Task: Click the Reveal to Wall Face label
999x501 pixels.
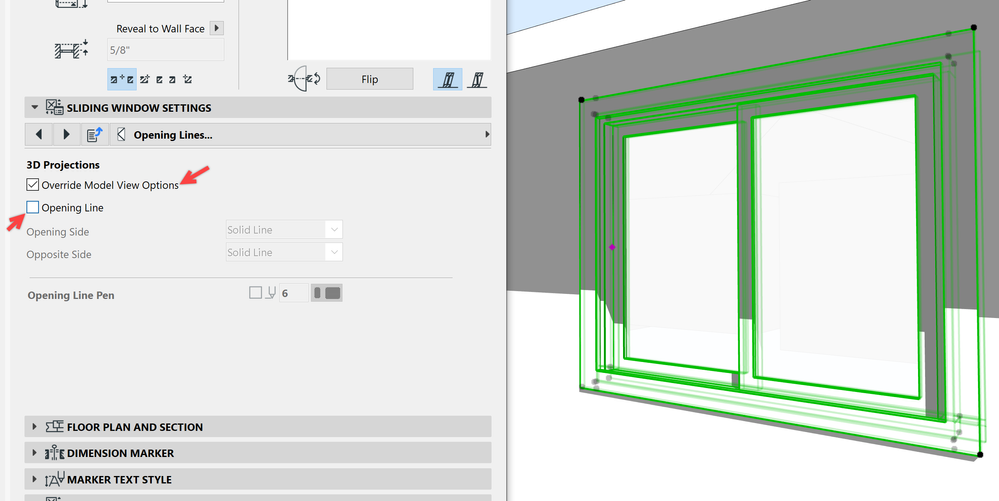Action: (161, 29)
